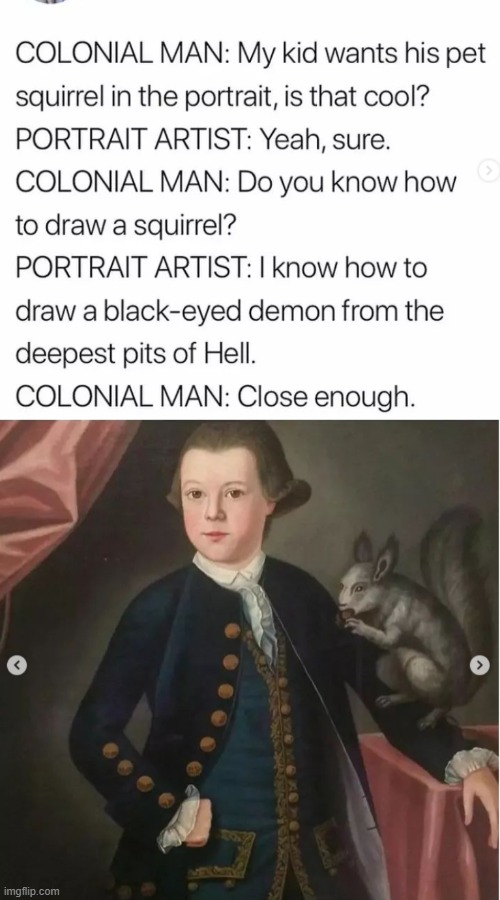
Task: Click the first line mentioning "his pet"
Action: point(251,54)
